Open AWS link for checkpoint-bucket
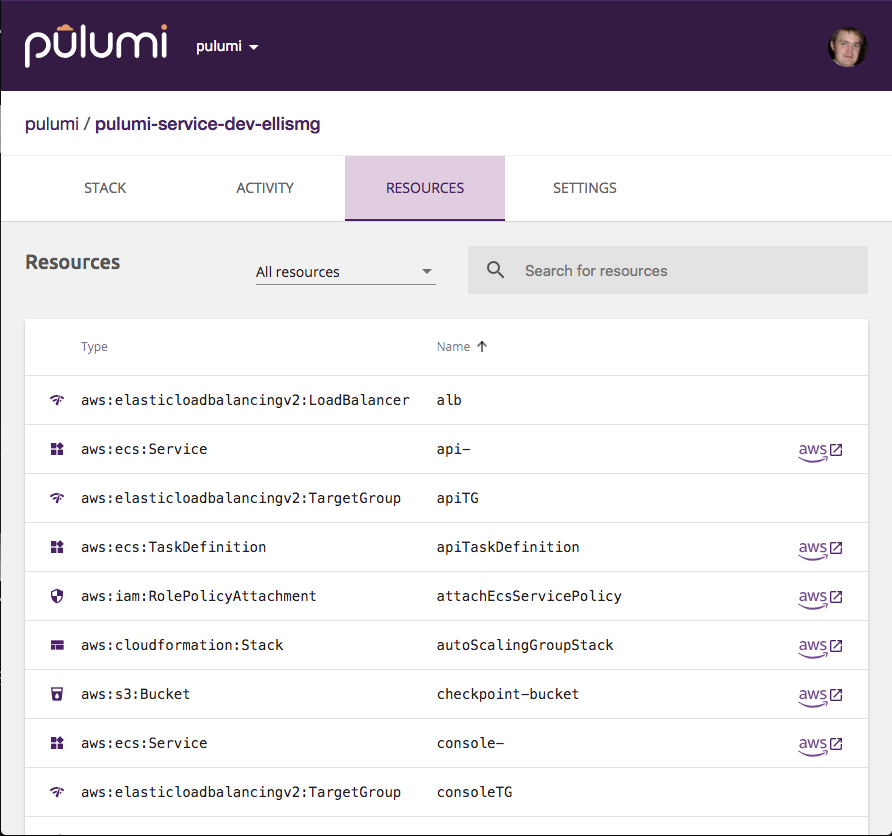Viewport: 892px width, 836px height. pos(820,695)
